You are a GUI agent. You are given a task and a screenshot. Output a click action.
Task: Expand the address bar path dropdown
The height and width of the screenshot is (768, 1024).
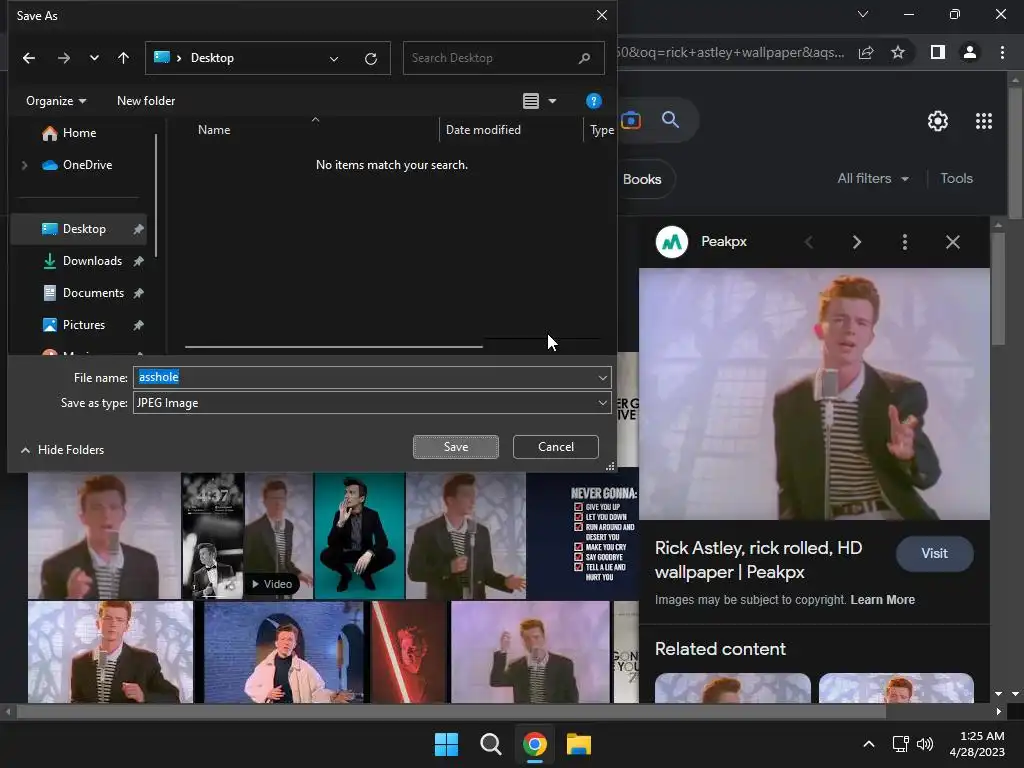click(334, 59)
